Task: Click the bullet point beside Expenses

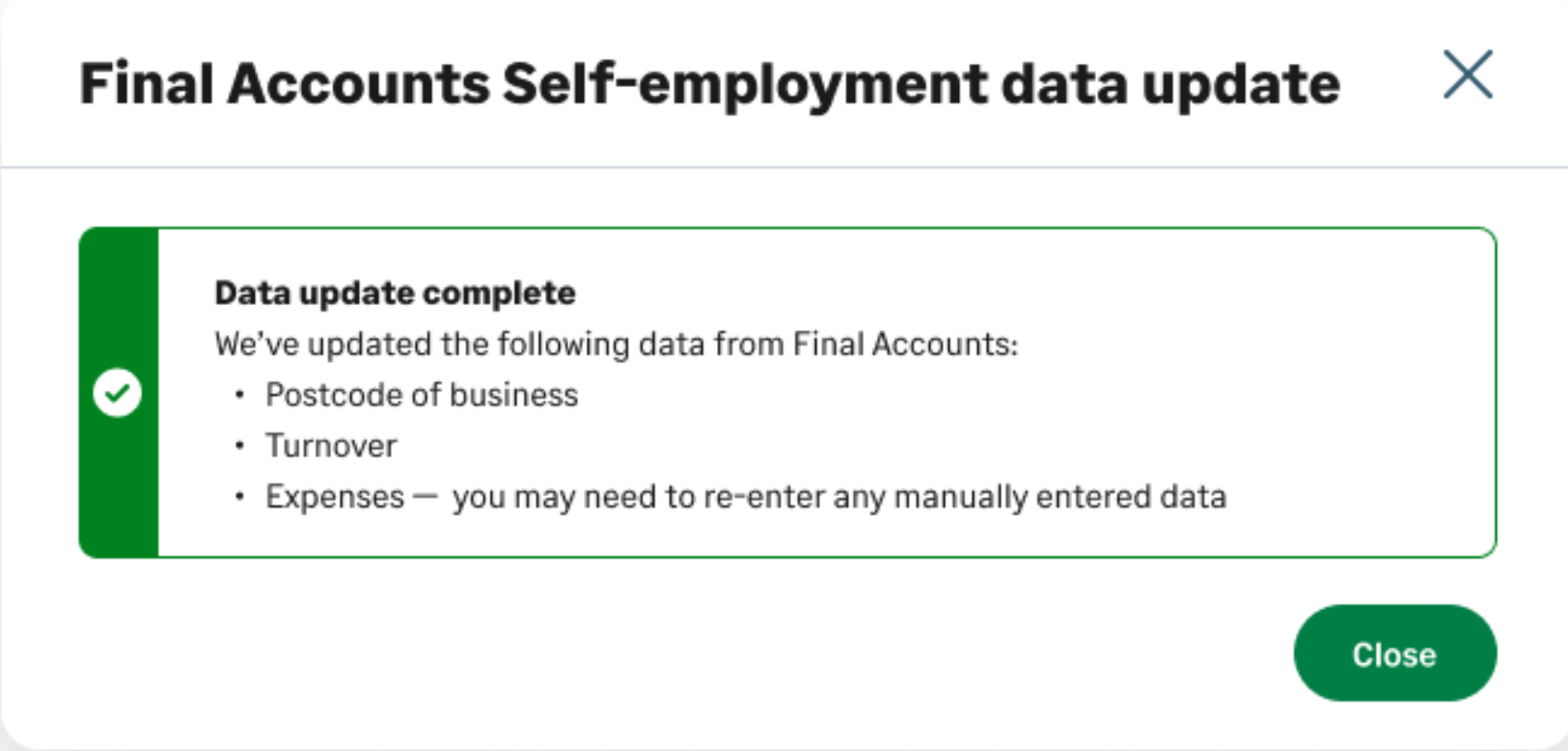Action: pos(240,496)
